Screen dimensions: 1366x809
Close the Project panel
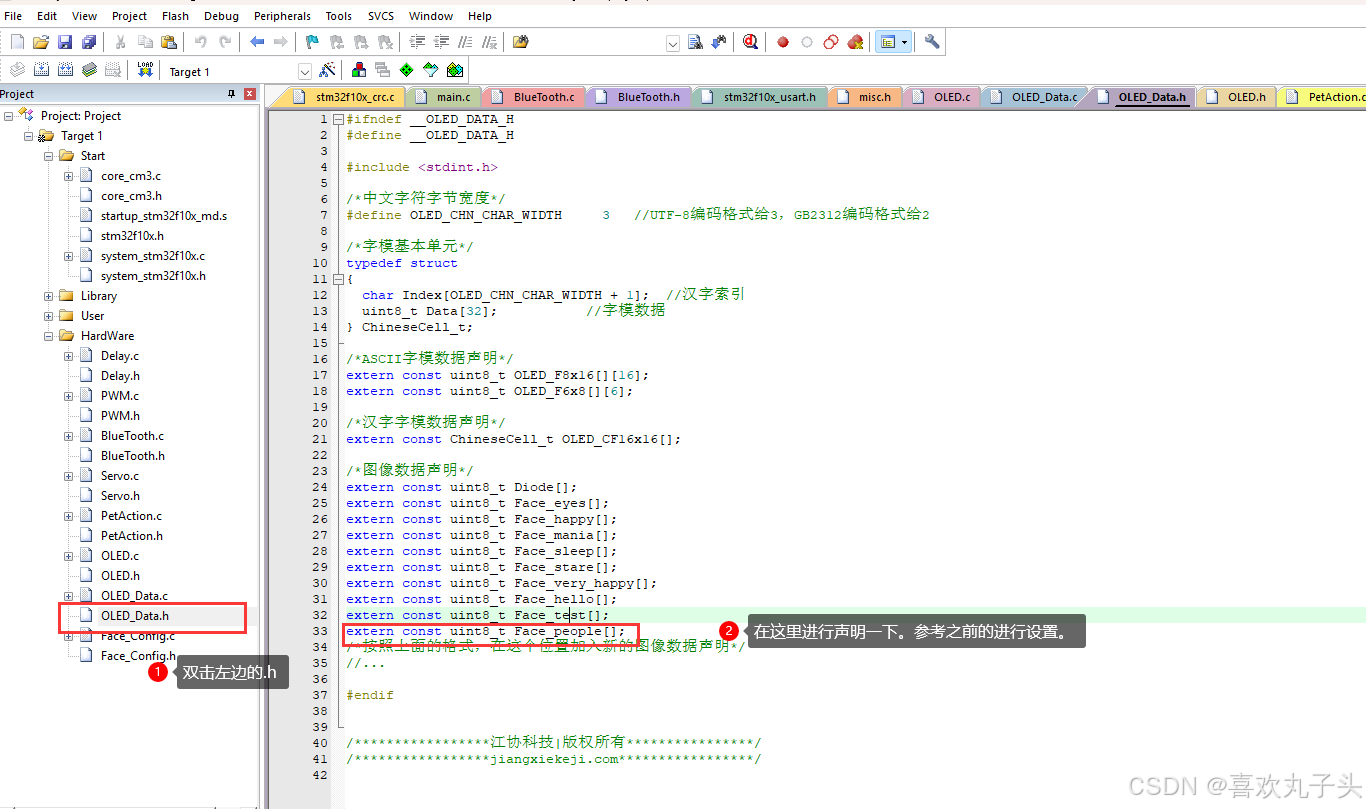[x=249, y=93]
